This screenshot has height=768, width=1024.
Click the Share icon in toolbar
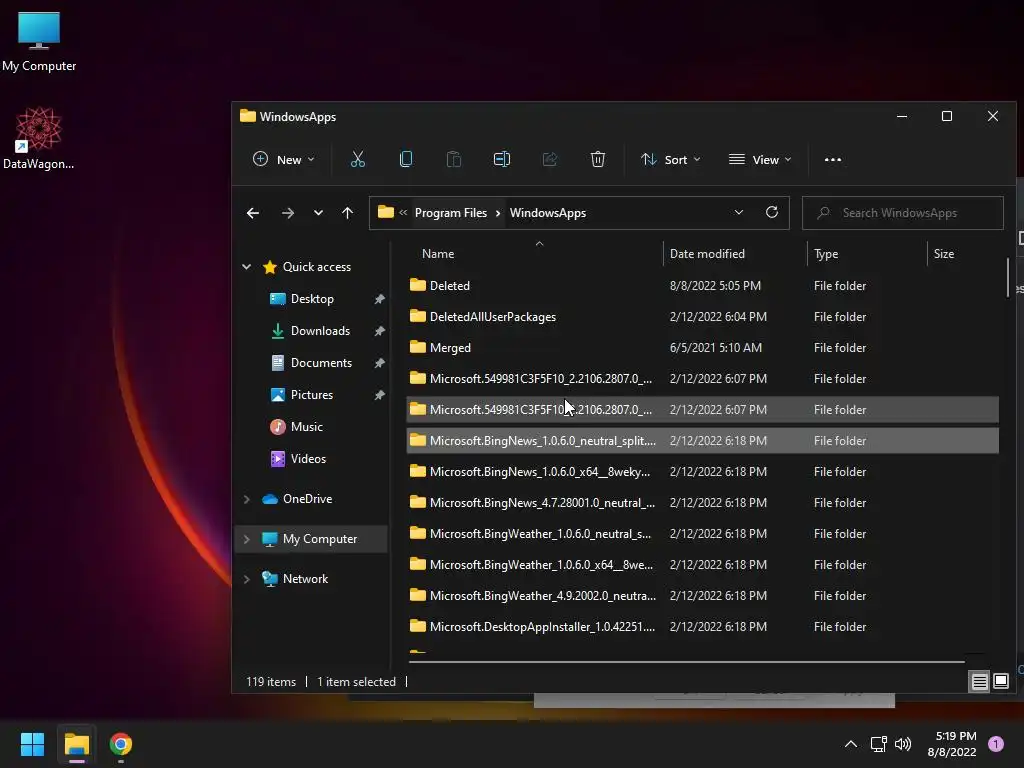click(x=550, y=159)
